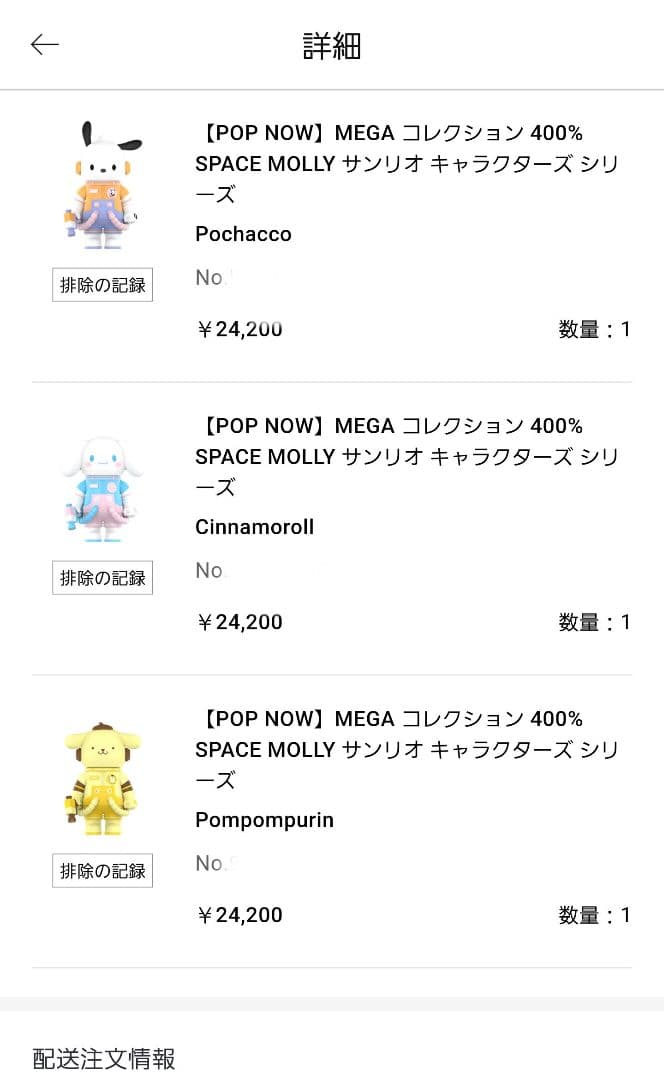Click the Pochacco order number field
This screenshot has height=1080, width=664.
[212, 278]
